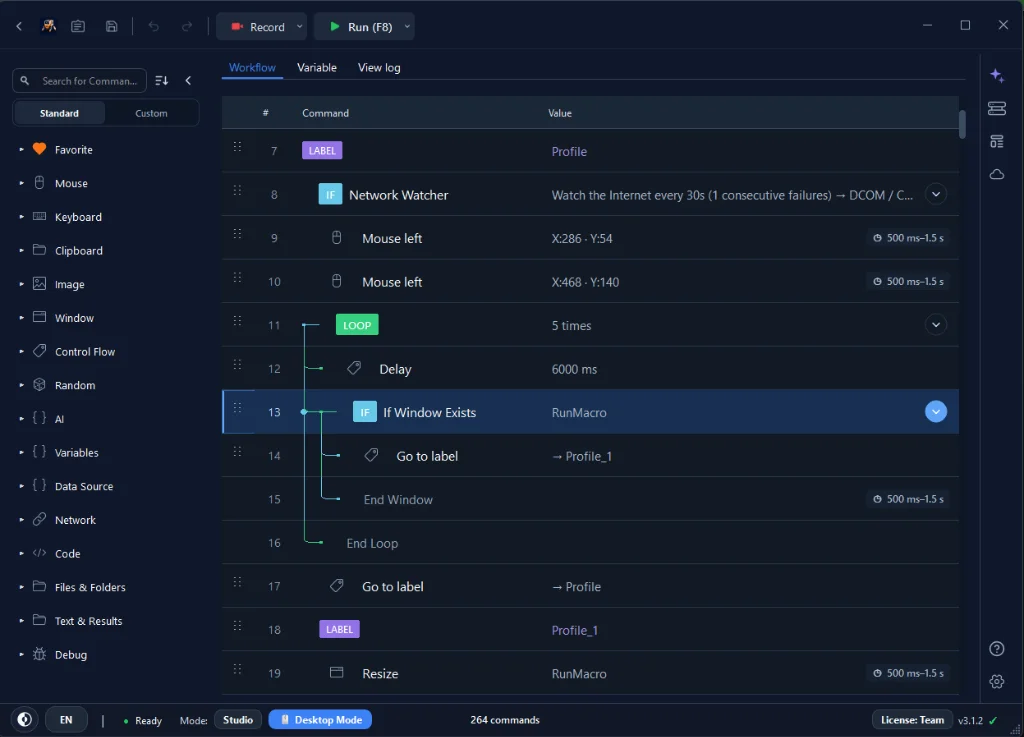Switch mode to Studio
The image size is (1024, 737).
(238, 719)
